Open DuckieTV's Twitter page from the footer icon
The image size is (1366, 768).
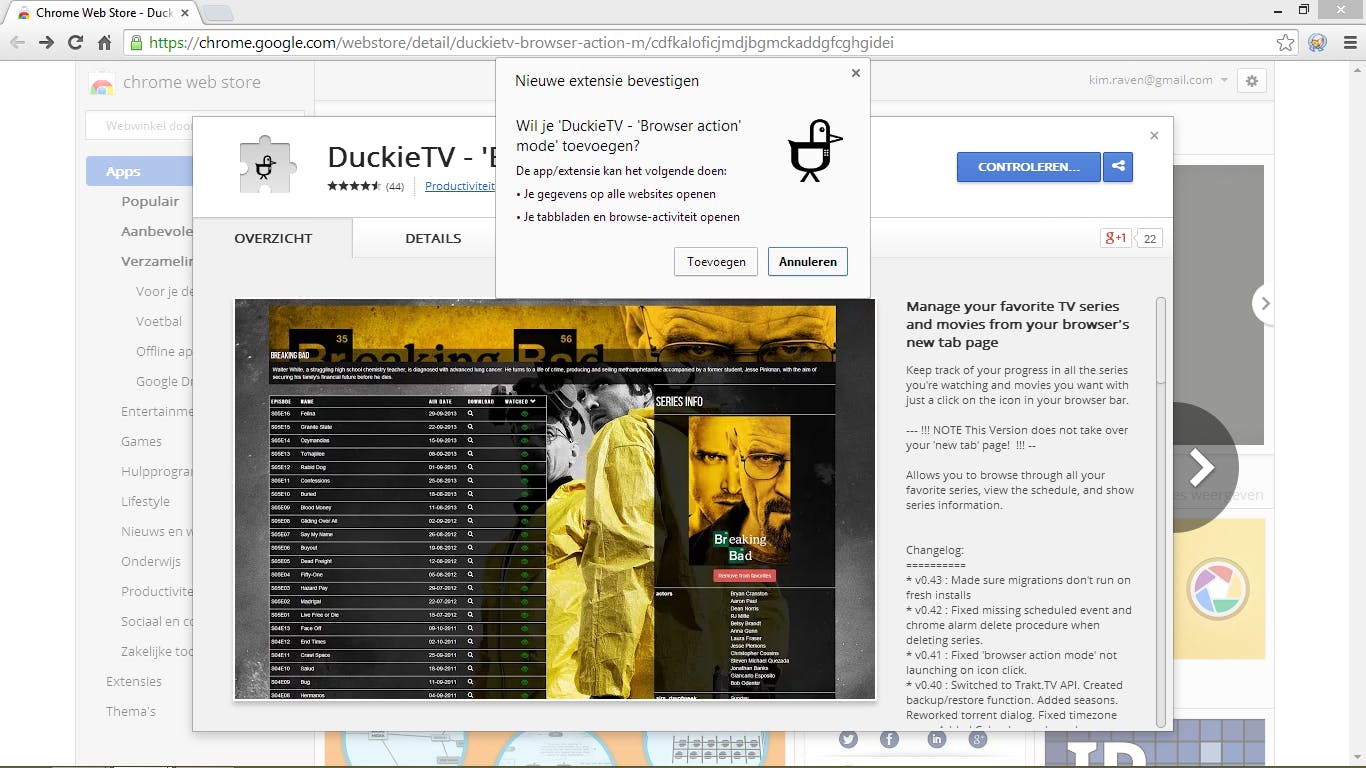849,739
